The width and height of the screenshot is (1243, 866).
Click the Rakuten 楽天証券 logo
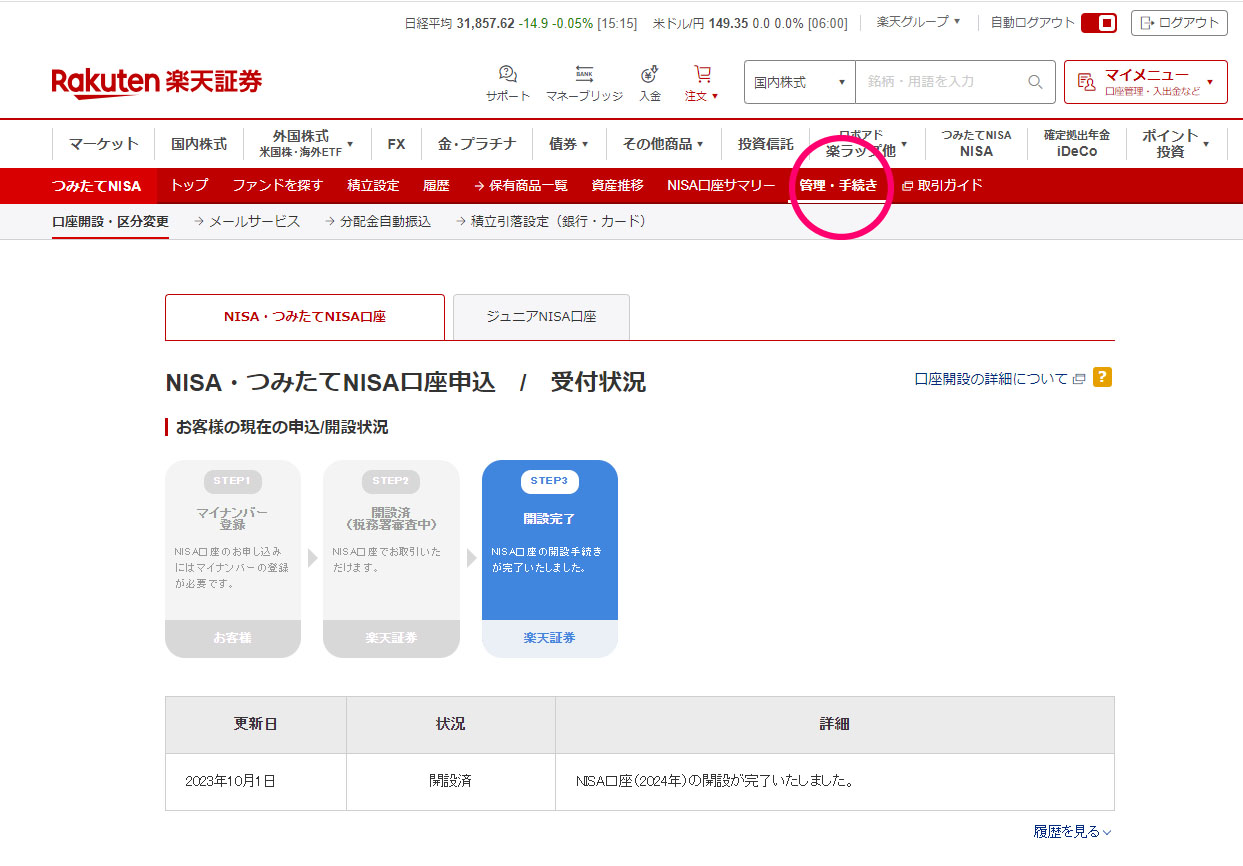(x=156, y=82)
